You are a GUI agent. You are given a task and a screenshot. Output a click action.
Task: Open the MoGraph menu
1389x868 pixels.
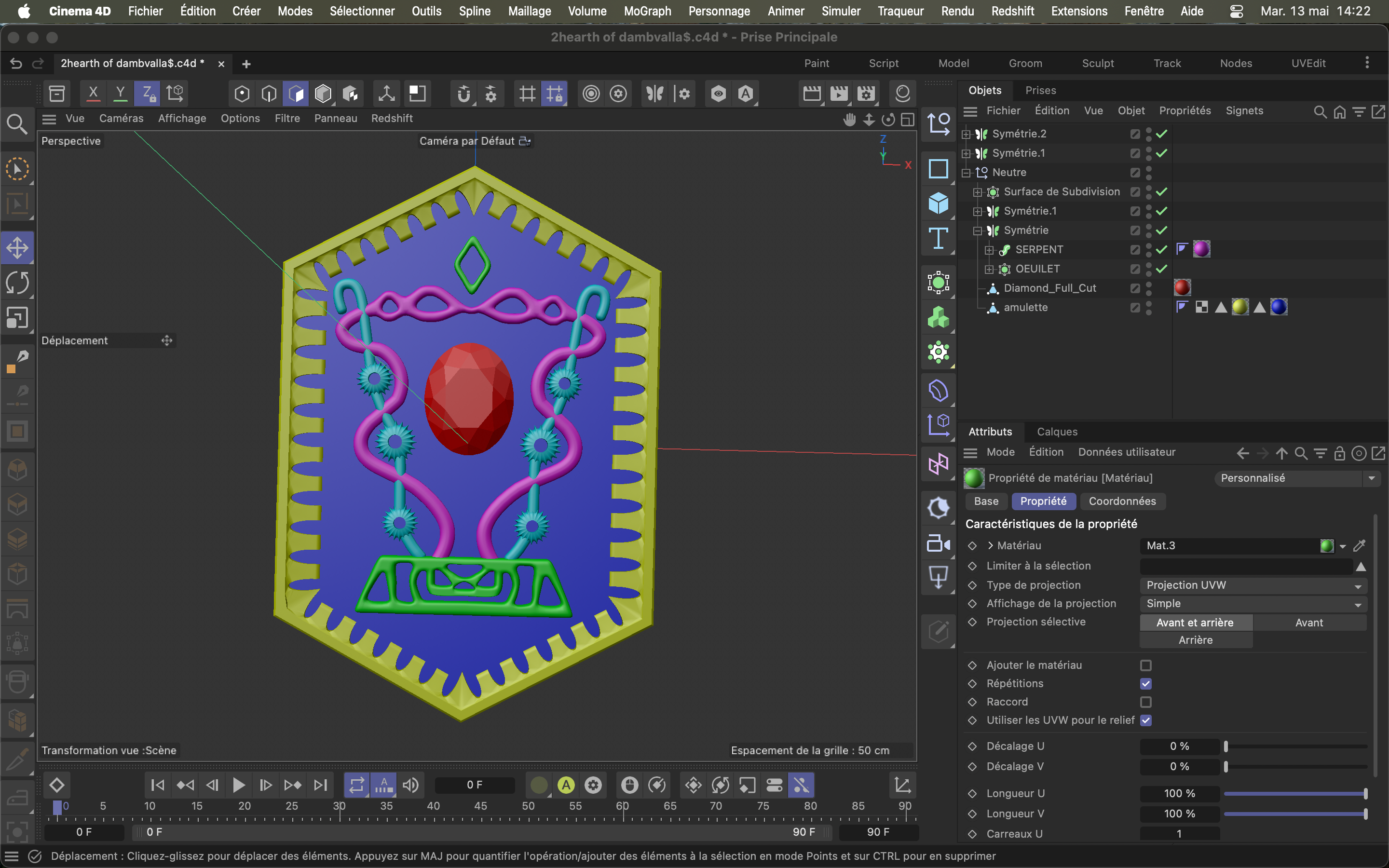(x=647, y=11)
